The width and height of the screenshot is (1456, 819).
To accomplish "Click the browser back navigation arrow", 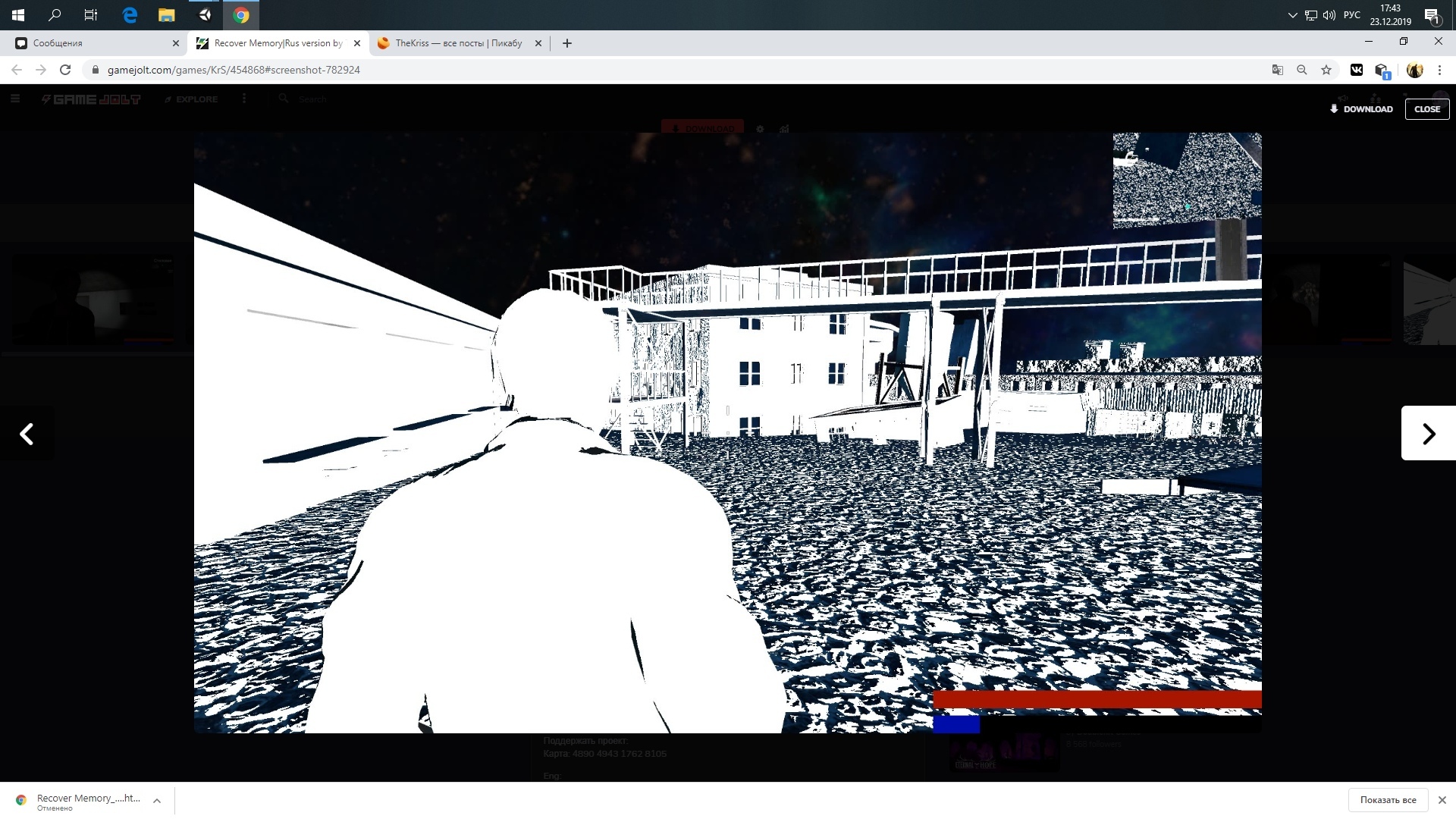I will tap(17, 69).
